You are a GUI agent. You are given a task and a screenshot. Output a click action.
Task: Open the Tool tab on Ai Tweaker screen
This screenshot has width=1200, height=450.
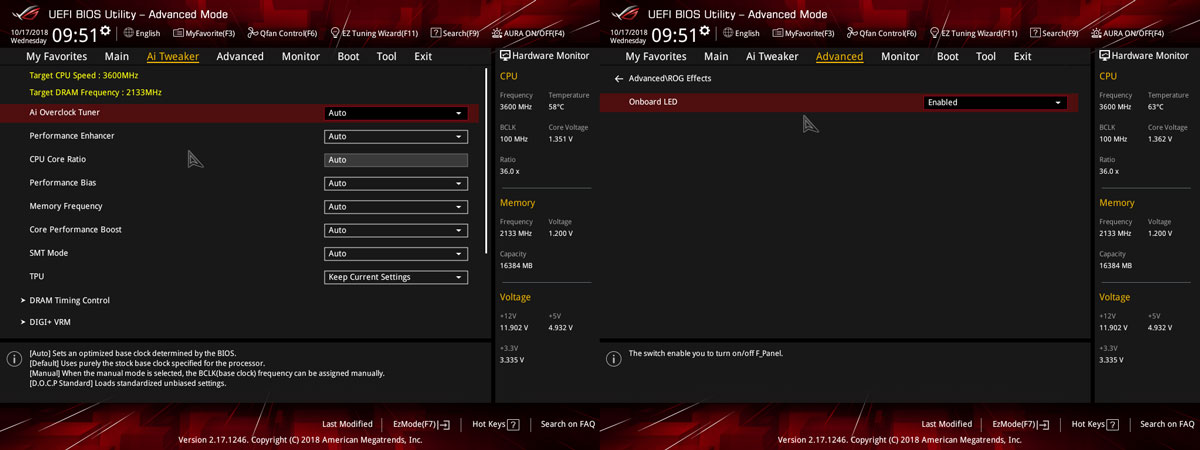coord(387,56)
